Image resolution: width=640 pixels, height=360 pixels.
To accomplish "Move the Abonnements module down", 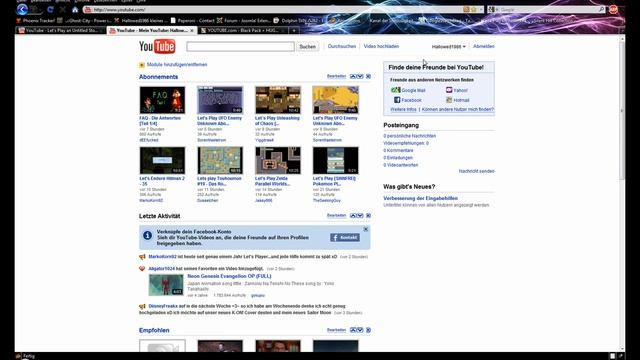I will [360, 76].
